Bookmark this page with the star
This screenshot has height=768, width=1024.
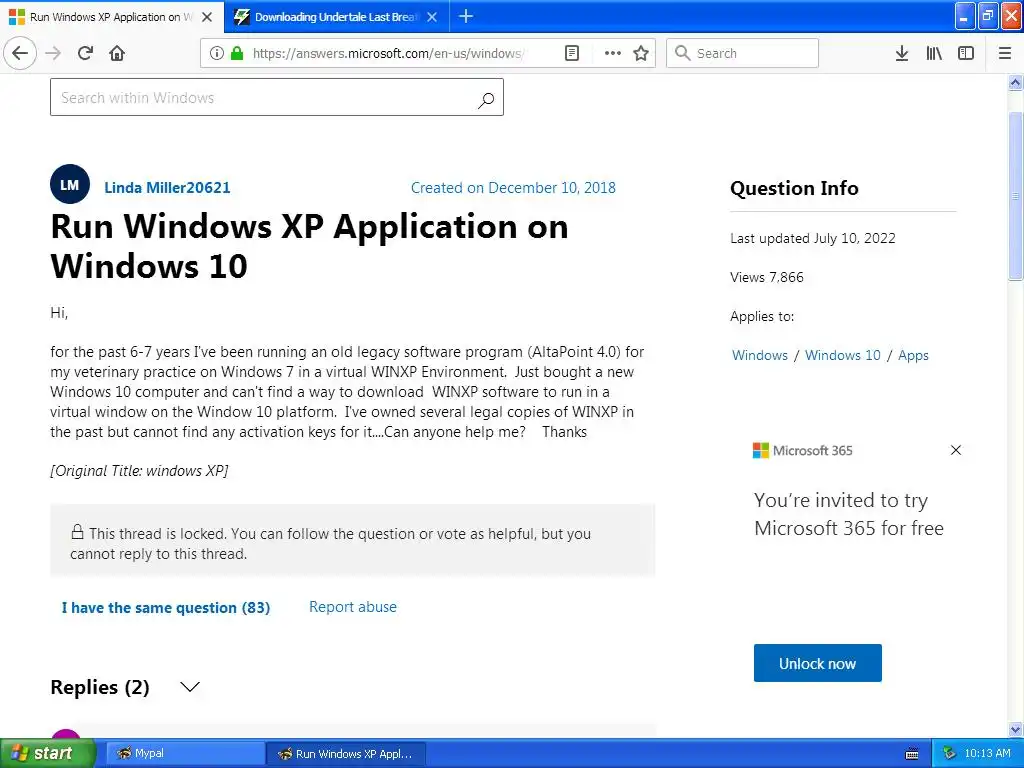641,53
